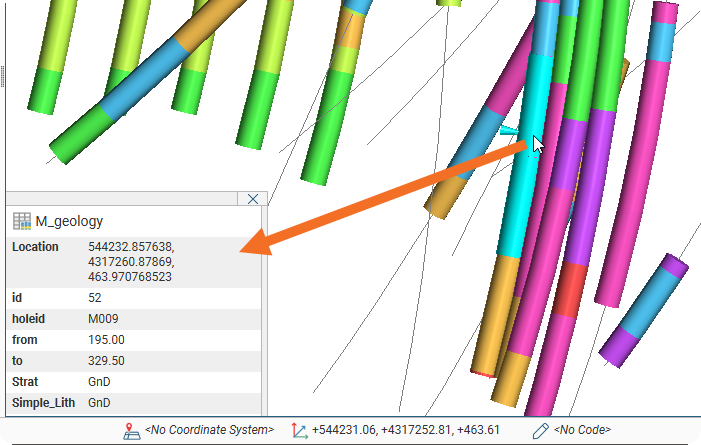The height and width of the screenshot is (445, 701).
Task: Select the Location coordinates value
Action: 131,261
